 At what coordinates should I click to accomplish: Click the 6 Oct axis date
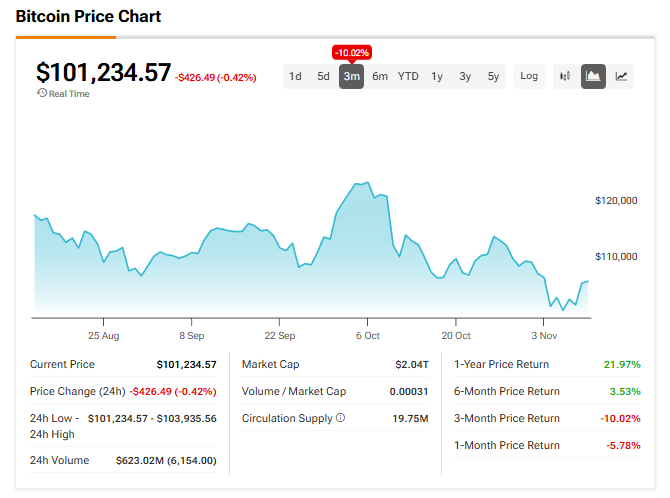click(x=367, y=336)
